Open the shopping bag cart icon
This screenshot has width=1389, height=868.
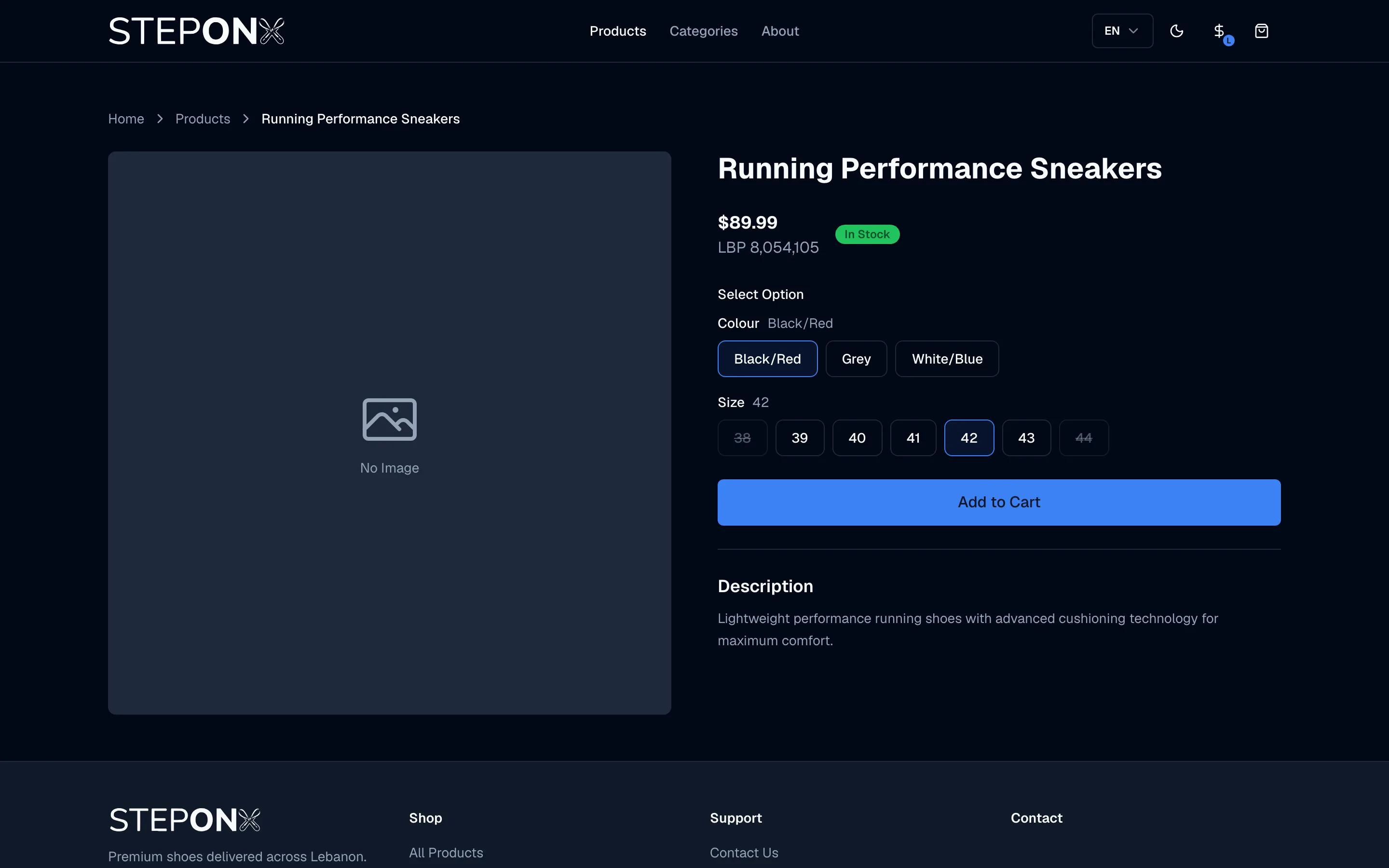[1261, 31]
